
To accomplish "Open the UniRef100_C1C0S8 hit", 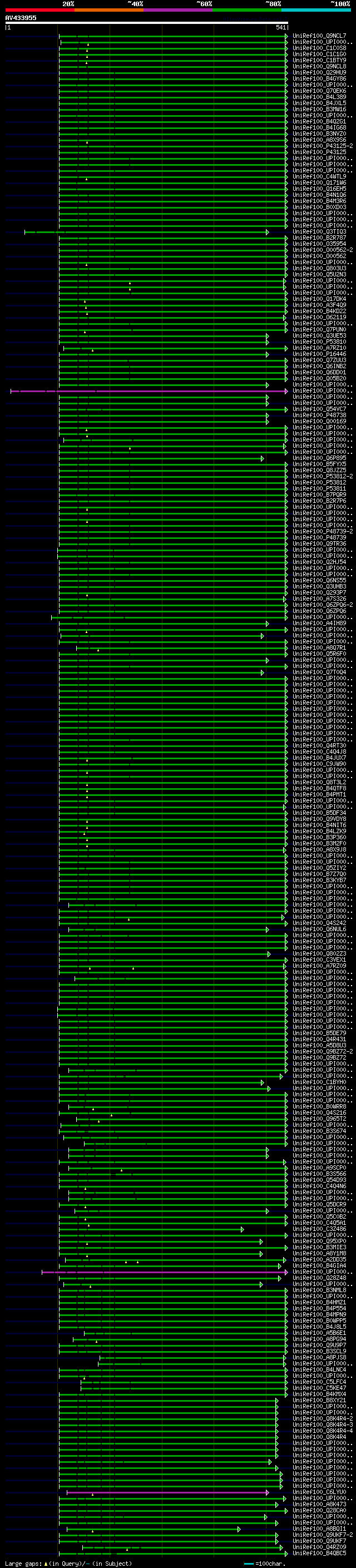I will [319, 48].
